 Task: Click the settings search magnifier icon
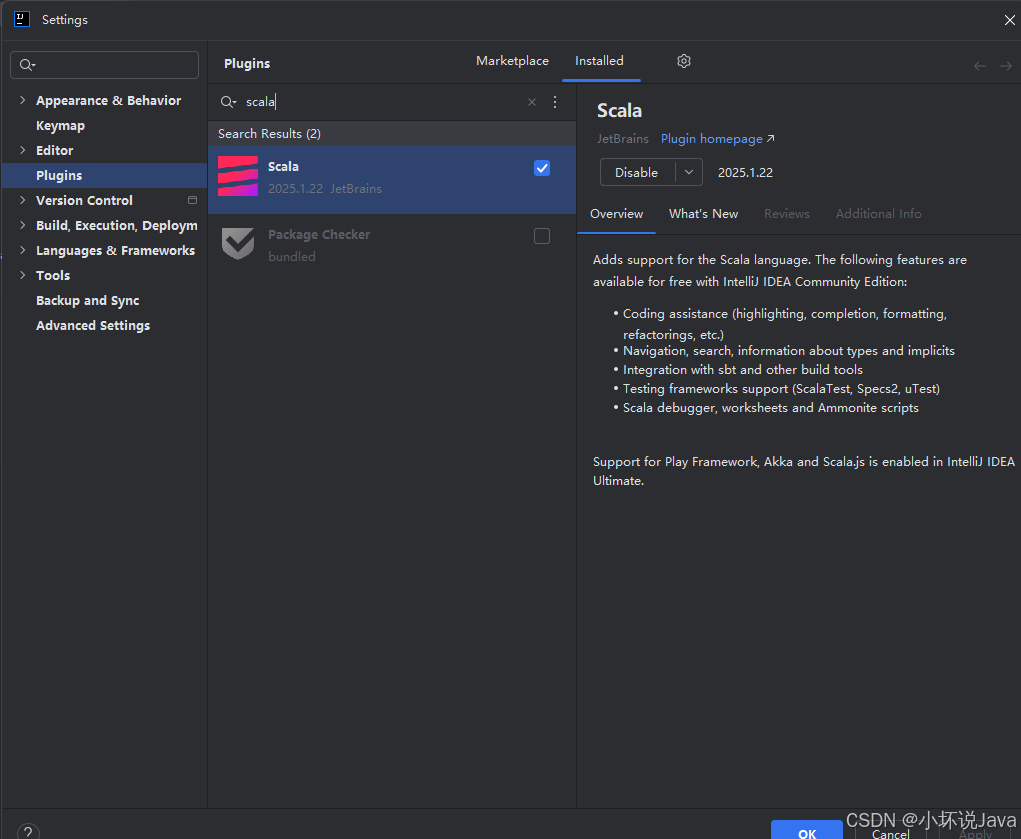[x=27, y=65]
